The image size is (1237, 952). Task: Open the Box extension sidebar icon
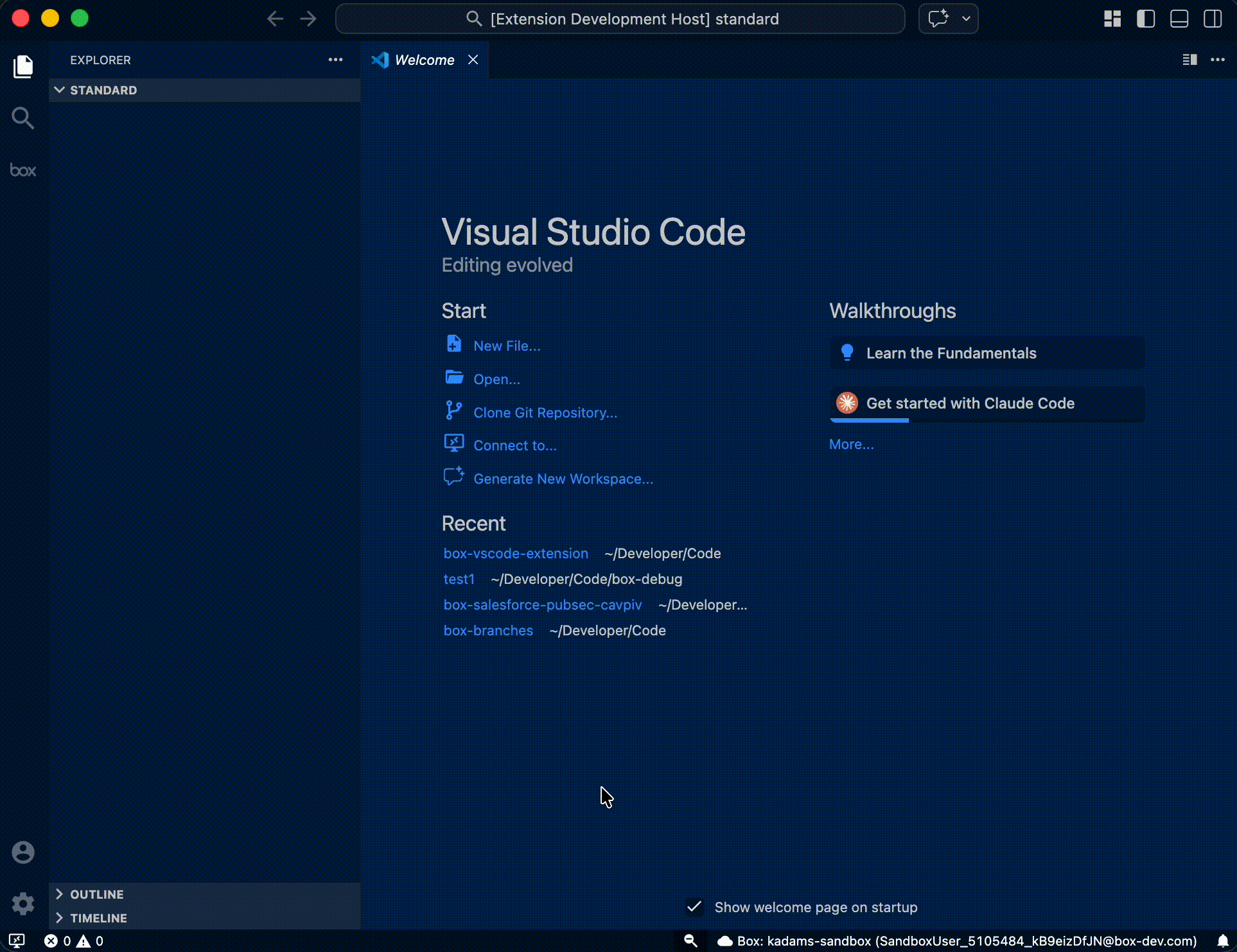23,170
